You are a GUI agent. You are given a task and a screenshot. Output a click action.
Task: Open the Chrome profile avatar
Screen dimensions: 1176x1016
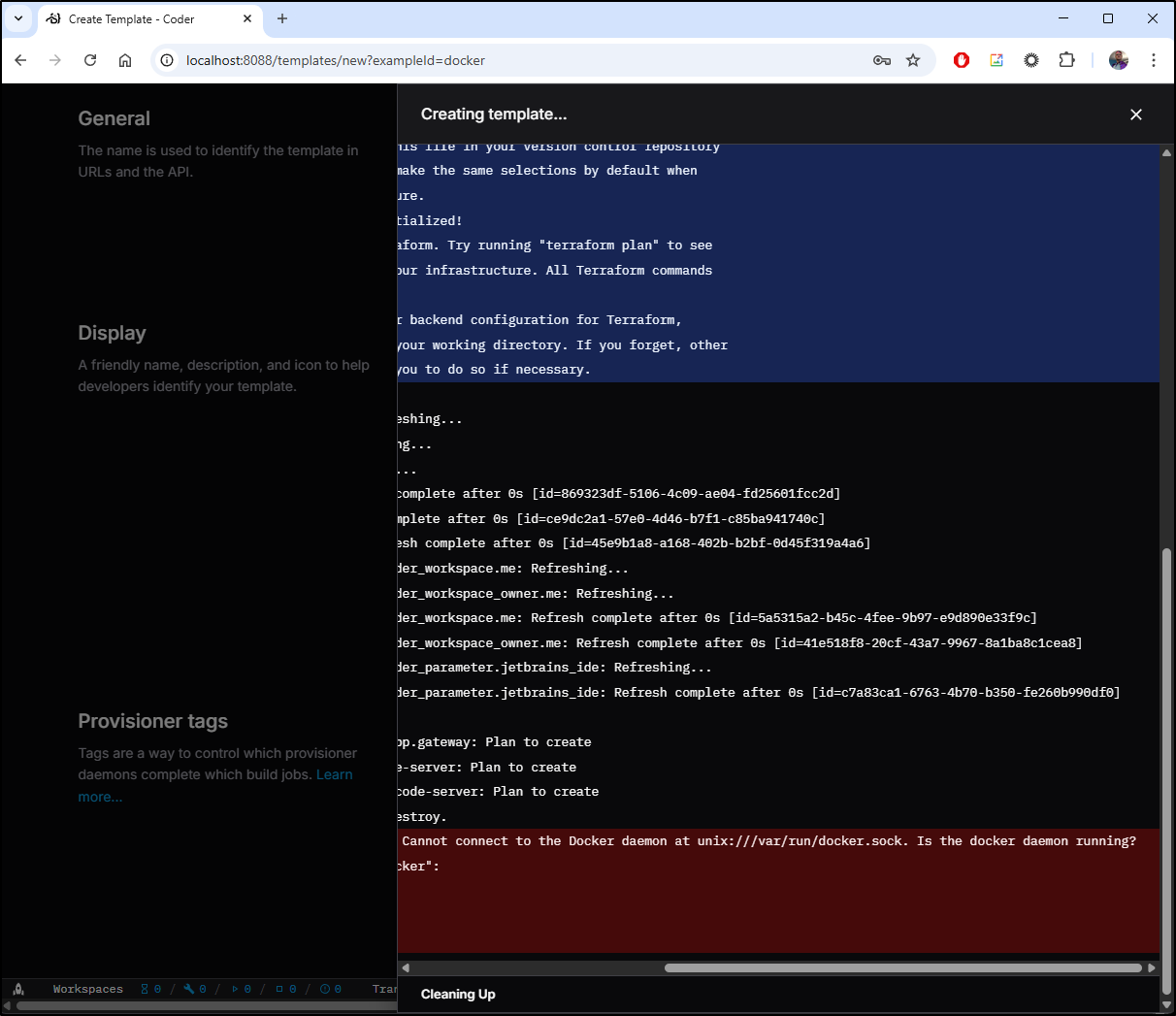1119,60
